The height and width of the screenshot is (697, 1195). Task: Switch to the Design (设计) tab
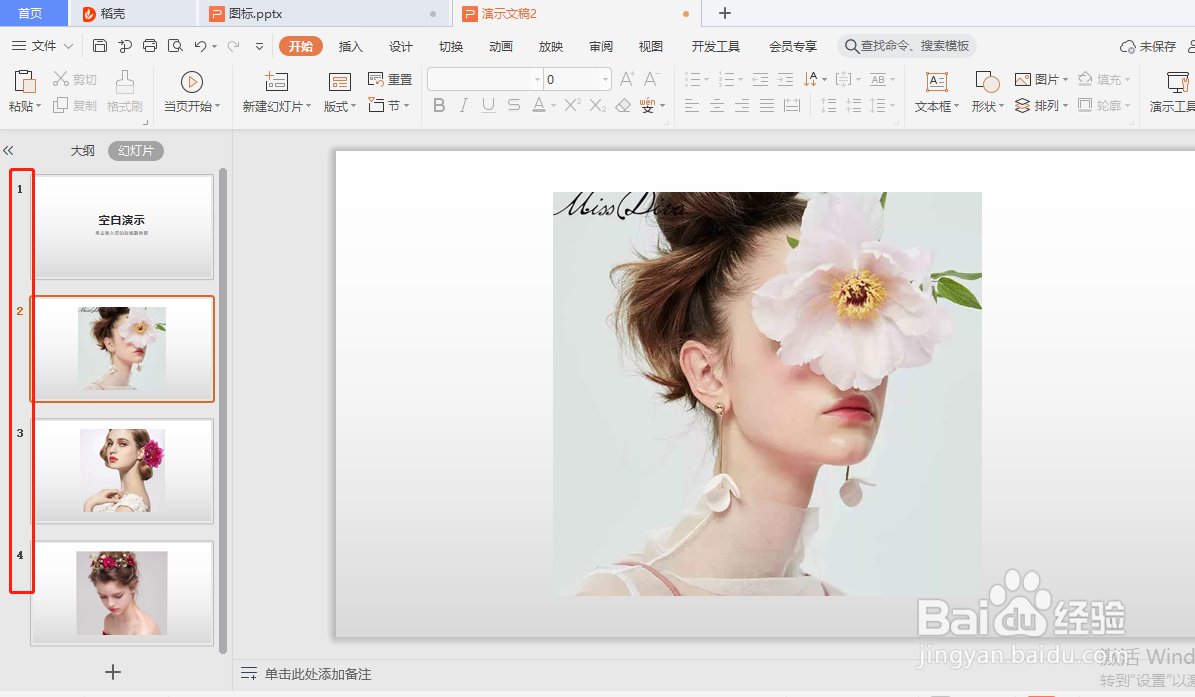(x=401, y=46)
